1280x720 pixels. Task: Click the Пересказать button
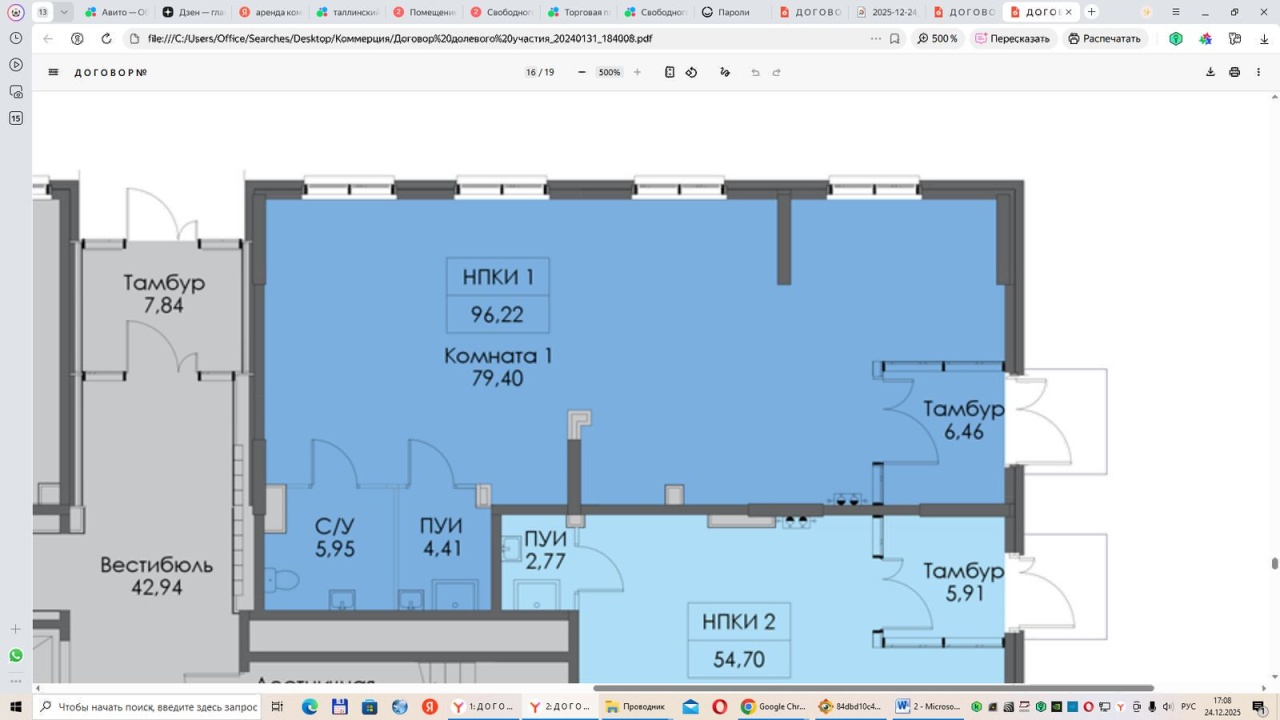tap(1012, 38)
